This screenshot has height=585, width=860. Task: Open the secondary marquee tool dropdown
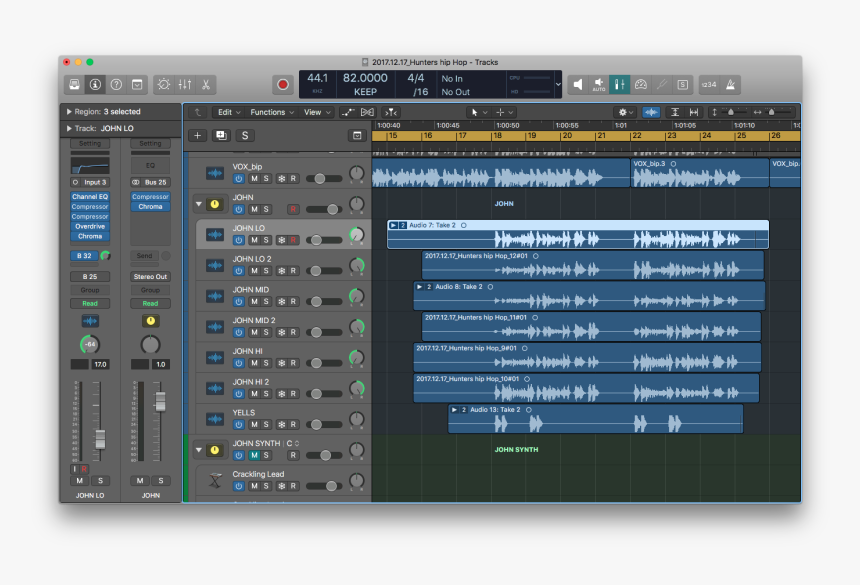point(505,112)
